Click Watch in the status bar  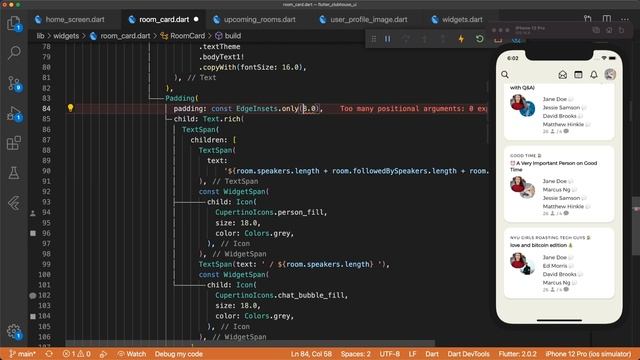click(131, 354)
